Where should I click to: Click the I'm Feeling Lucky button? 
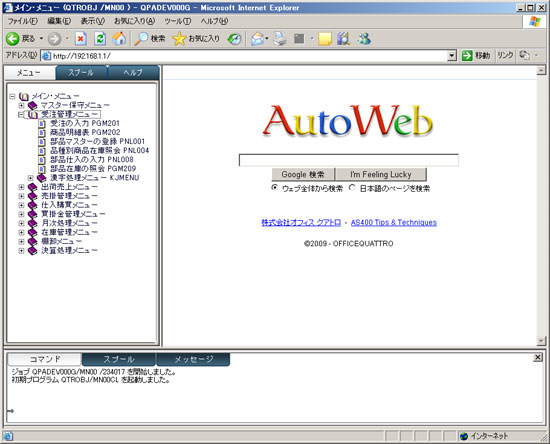coord(381,174)
